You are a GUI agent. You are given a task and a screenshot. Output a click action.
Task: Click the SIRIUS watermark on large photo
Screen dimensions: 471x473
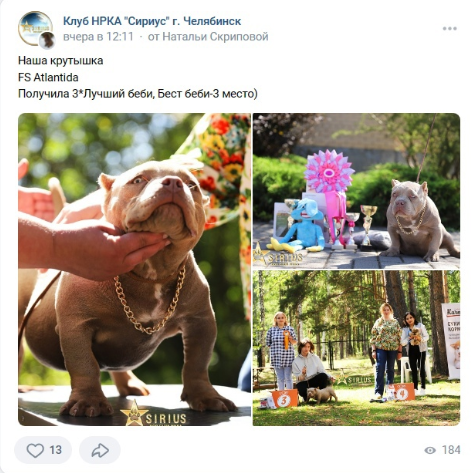click(154, 415)
